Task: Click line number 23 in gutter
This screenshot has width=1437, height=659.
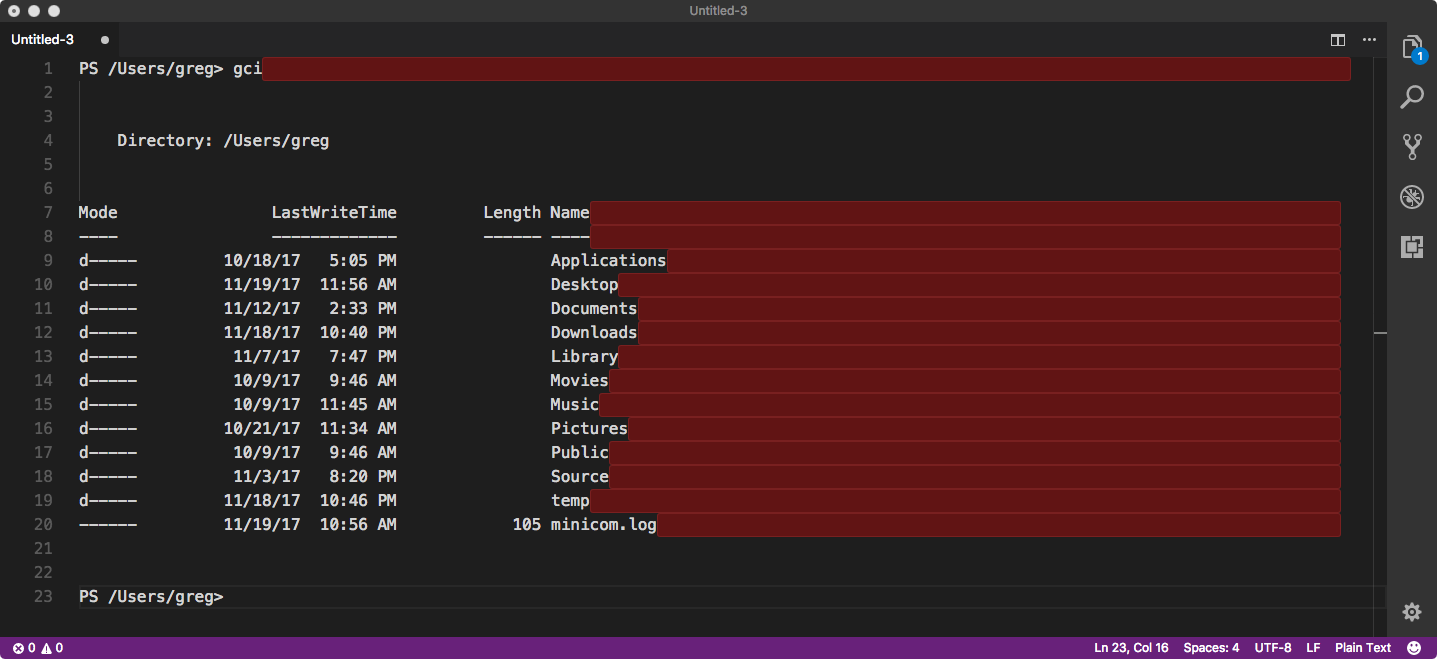Action: click(43, 597)
